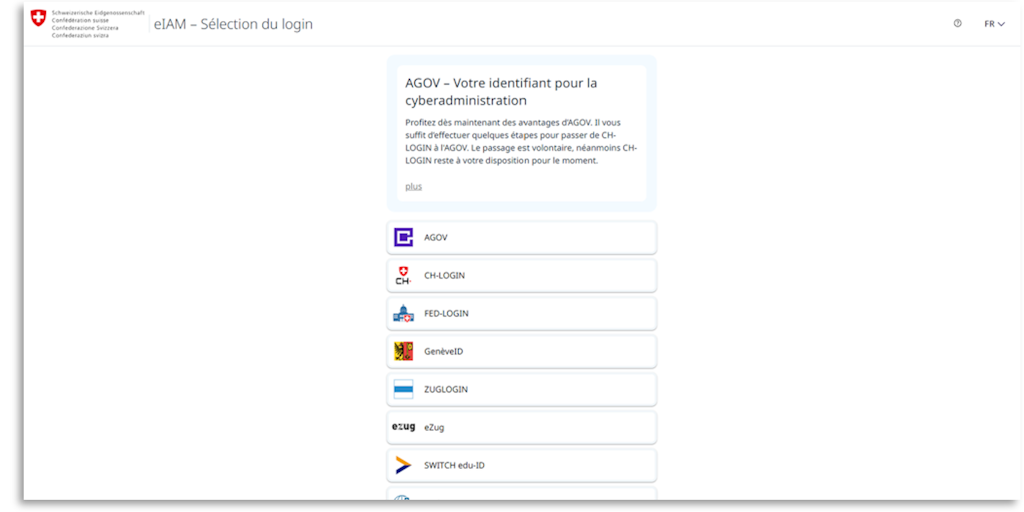Viewport: 1024px width, 512px height.
Task: Click the SWITCH edu-ID arrow icon
Action: [x=404, y=465]
